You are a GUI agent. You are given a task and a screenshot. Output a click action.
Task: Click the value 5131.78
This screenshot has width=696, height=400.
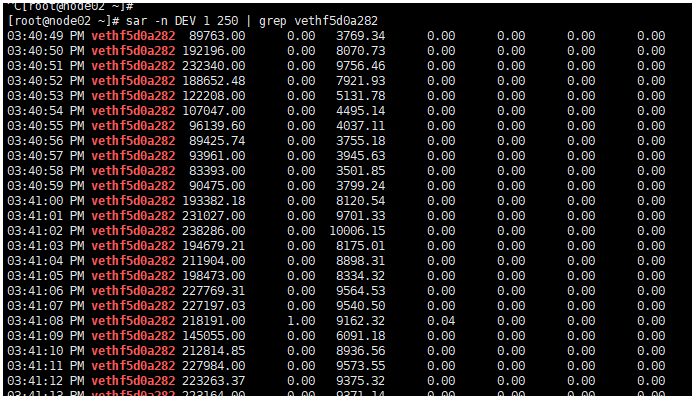[360, 96]
